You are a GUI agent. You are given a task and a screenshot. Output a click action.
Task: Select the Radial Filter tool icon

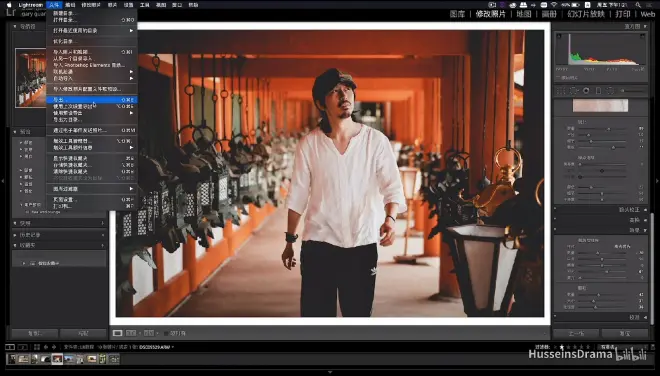(x=610, y=91)
